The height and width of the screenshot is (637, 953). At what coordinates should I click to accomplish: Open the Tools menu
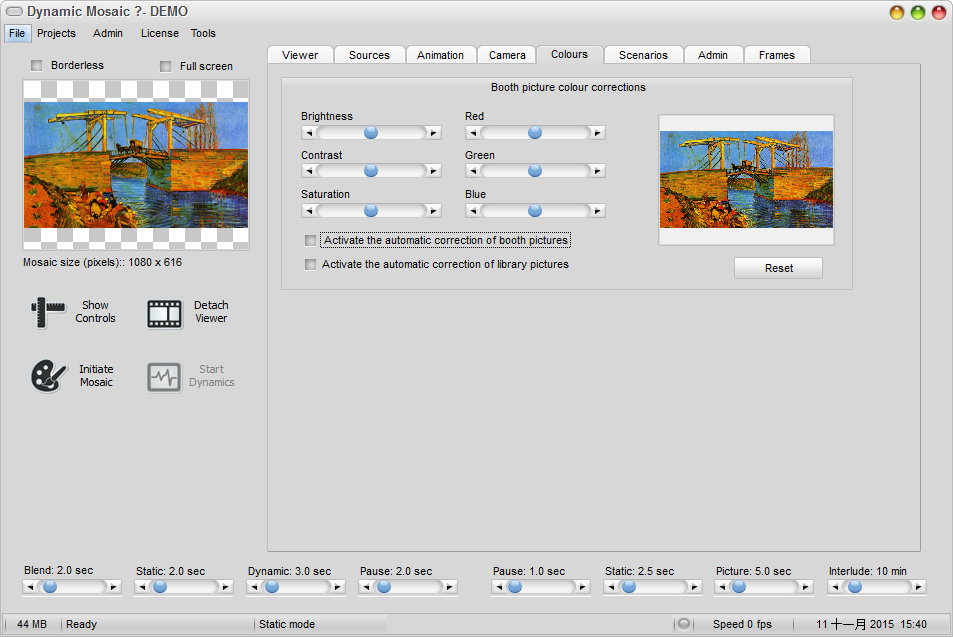[x=203, y=33]
